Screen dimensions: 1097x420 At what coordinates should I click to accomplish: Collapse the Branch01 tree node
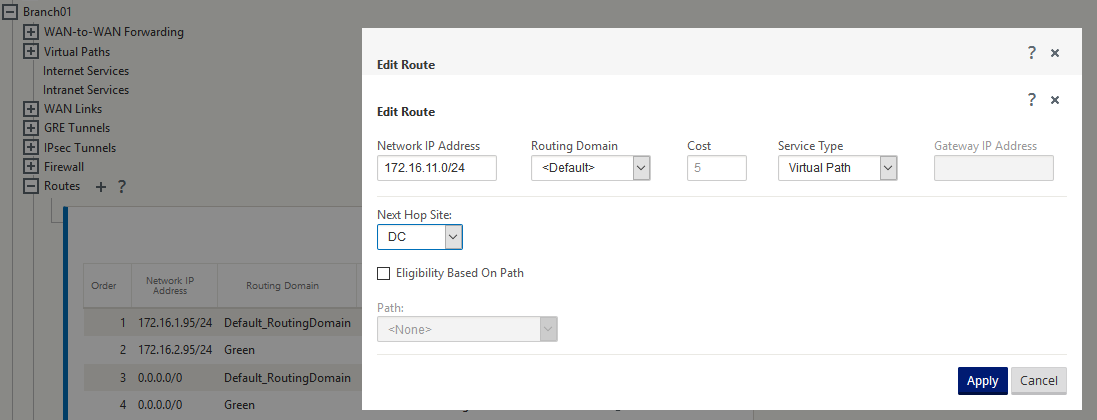10,12
